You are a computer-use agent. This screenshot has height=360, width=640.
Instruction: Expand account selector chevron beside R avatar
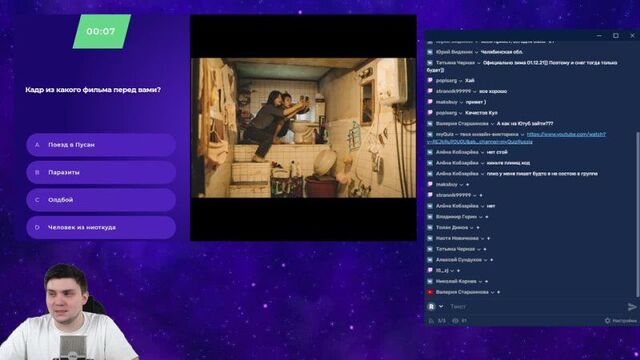point(441,306)
